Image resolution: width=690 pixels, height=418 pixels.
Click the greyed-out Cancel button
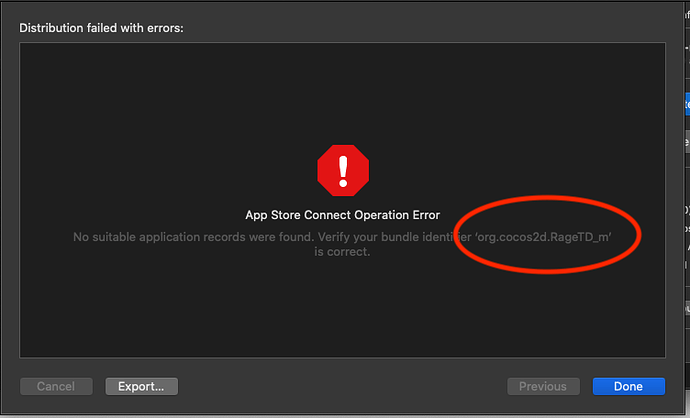[56, 386]
